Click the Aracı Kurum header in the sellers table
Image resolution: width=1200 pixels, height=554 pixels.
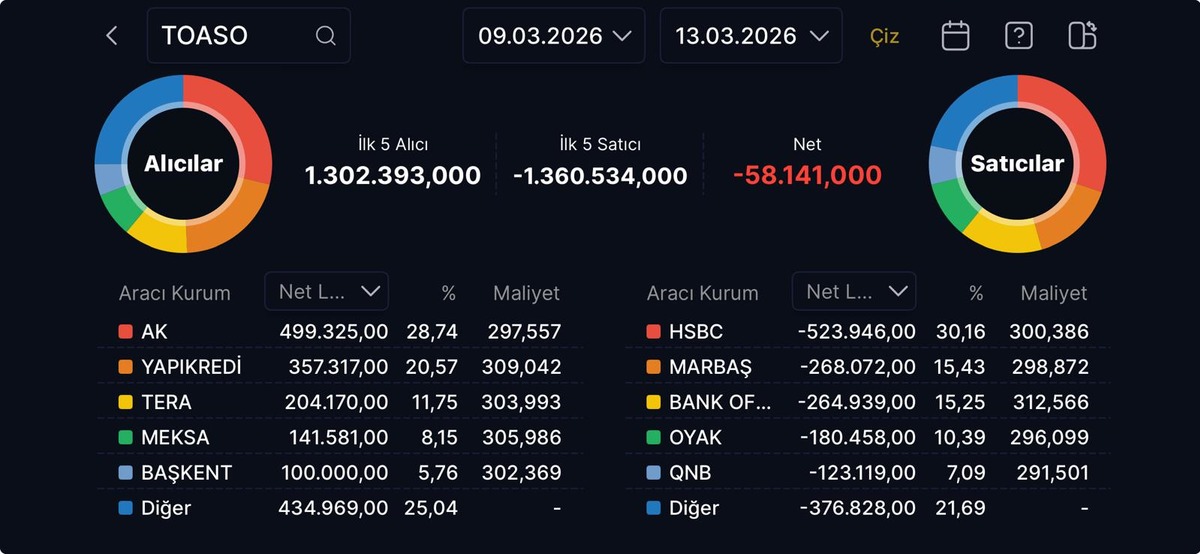(x=702, y=293)
